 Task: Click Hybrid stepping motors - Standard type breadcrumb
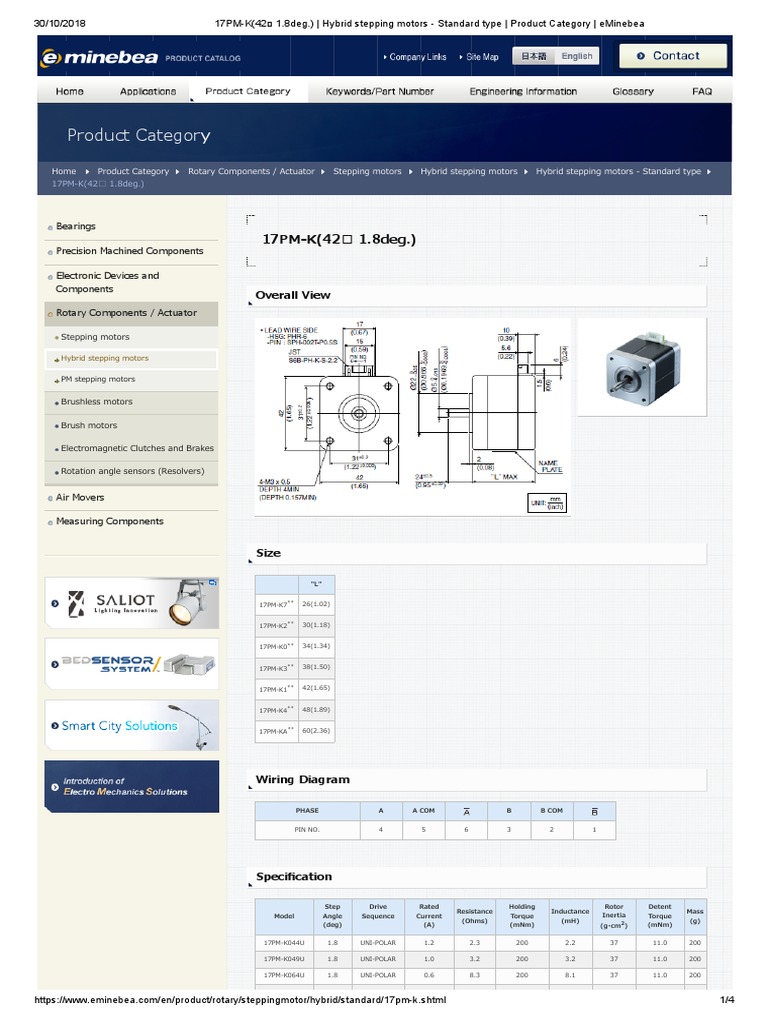[618, 171]
